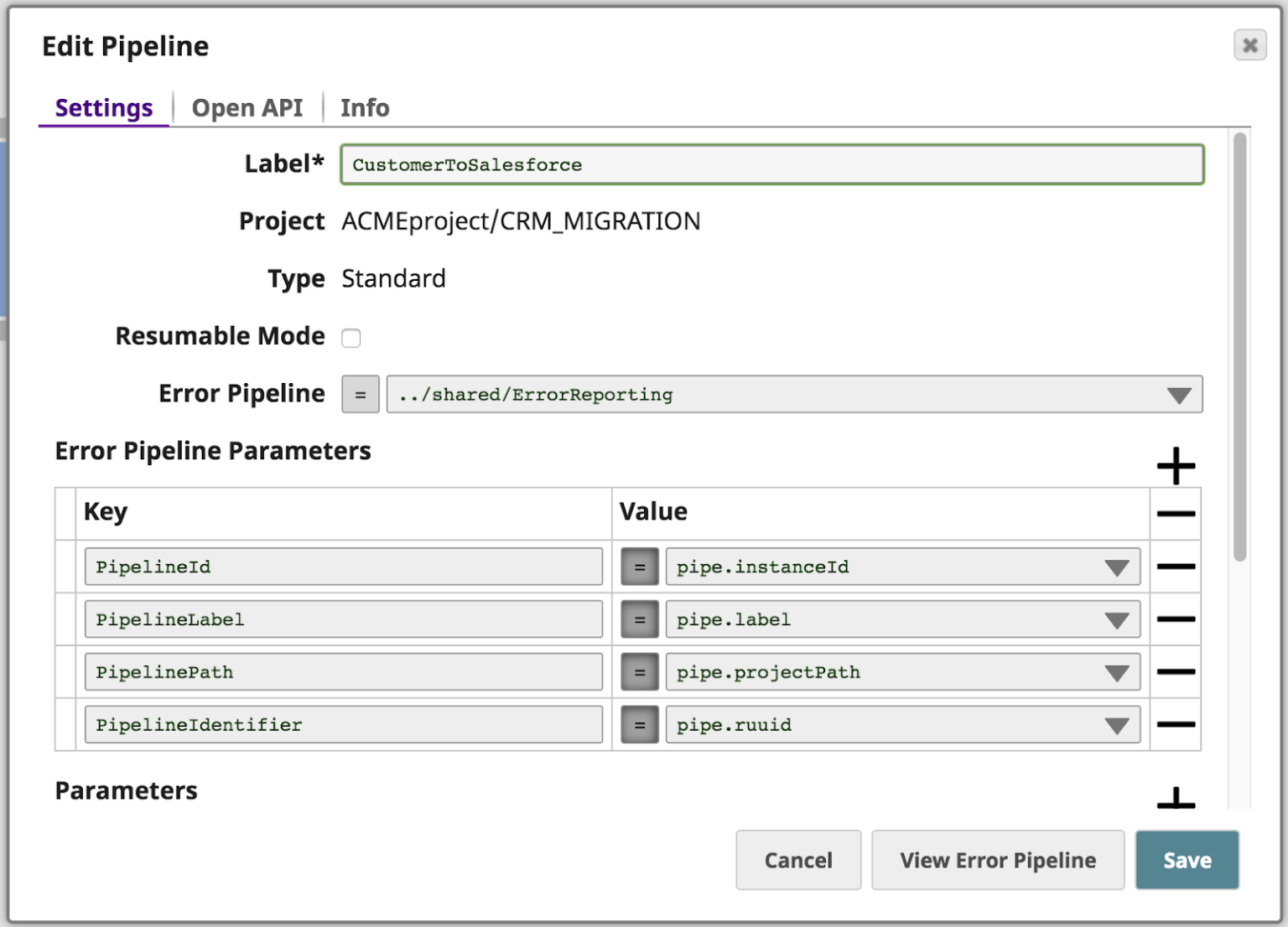Remove the PipelinePath parameter row

[x=1177, y=671]
